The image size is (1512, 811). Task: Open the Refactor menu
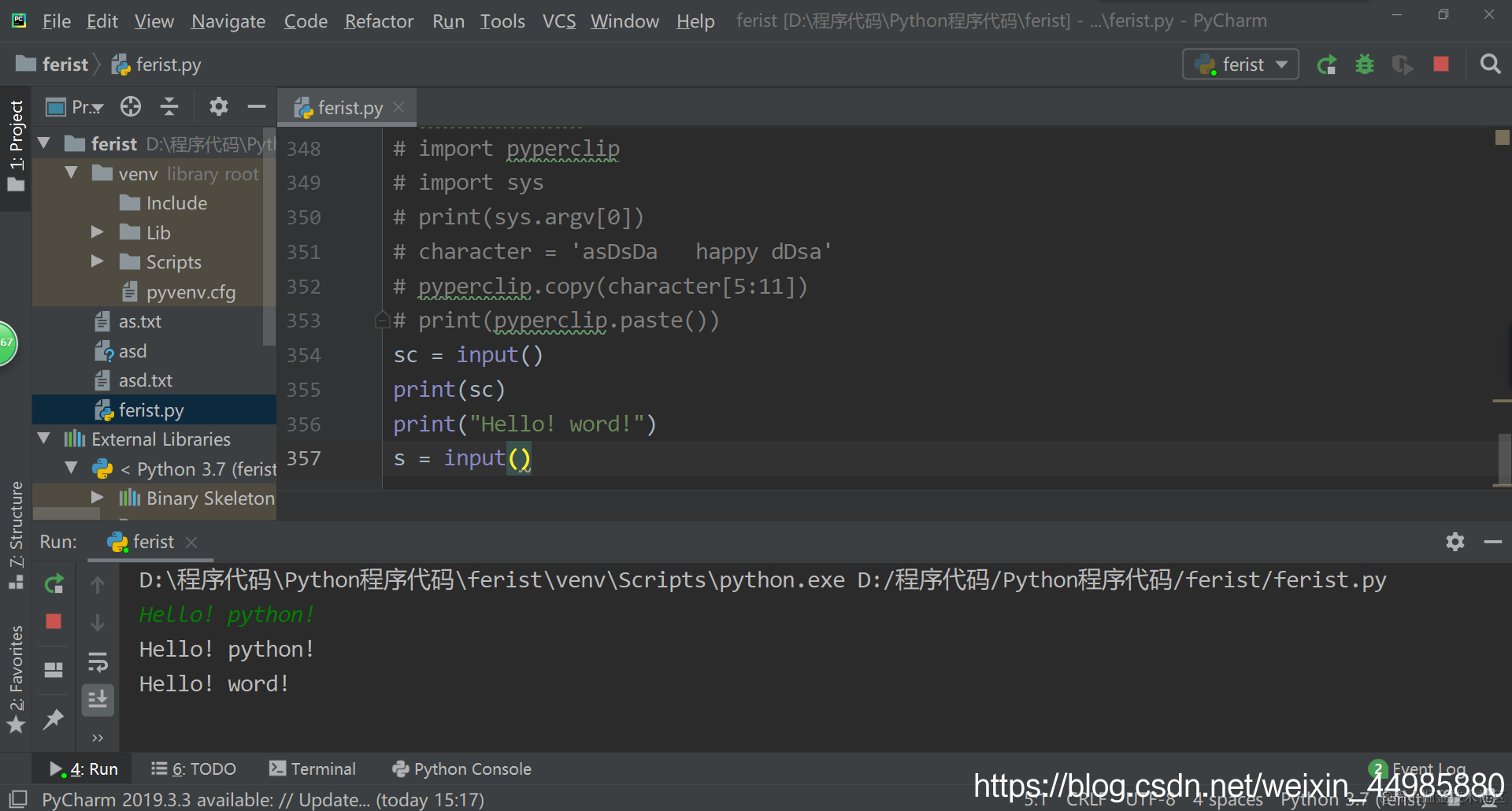click(379, 21)
